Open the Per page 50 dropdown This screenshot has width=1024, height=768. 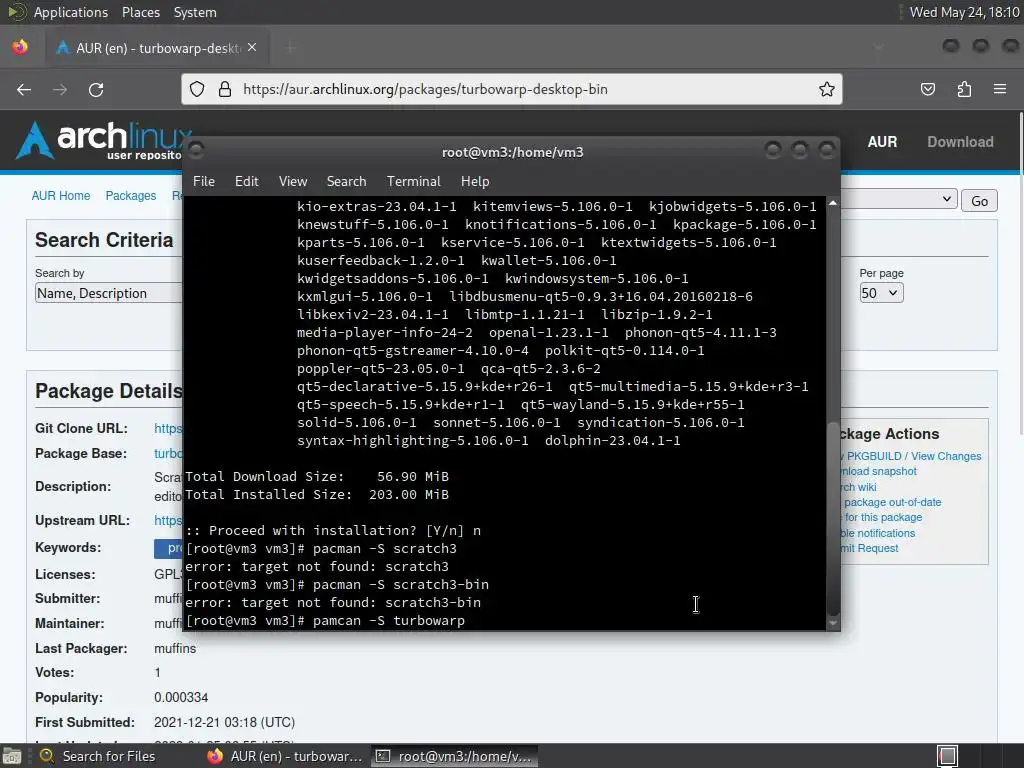coord(881,293)
